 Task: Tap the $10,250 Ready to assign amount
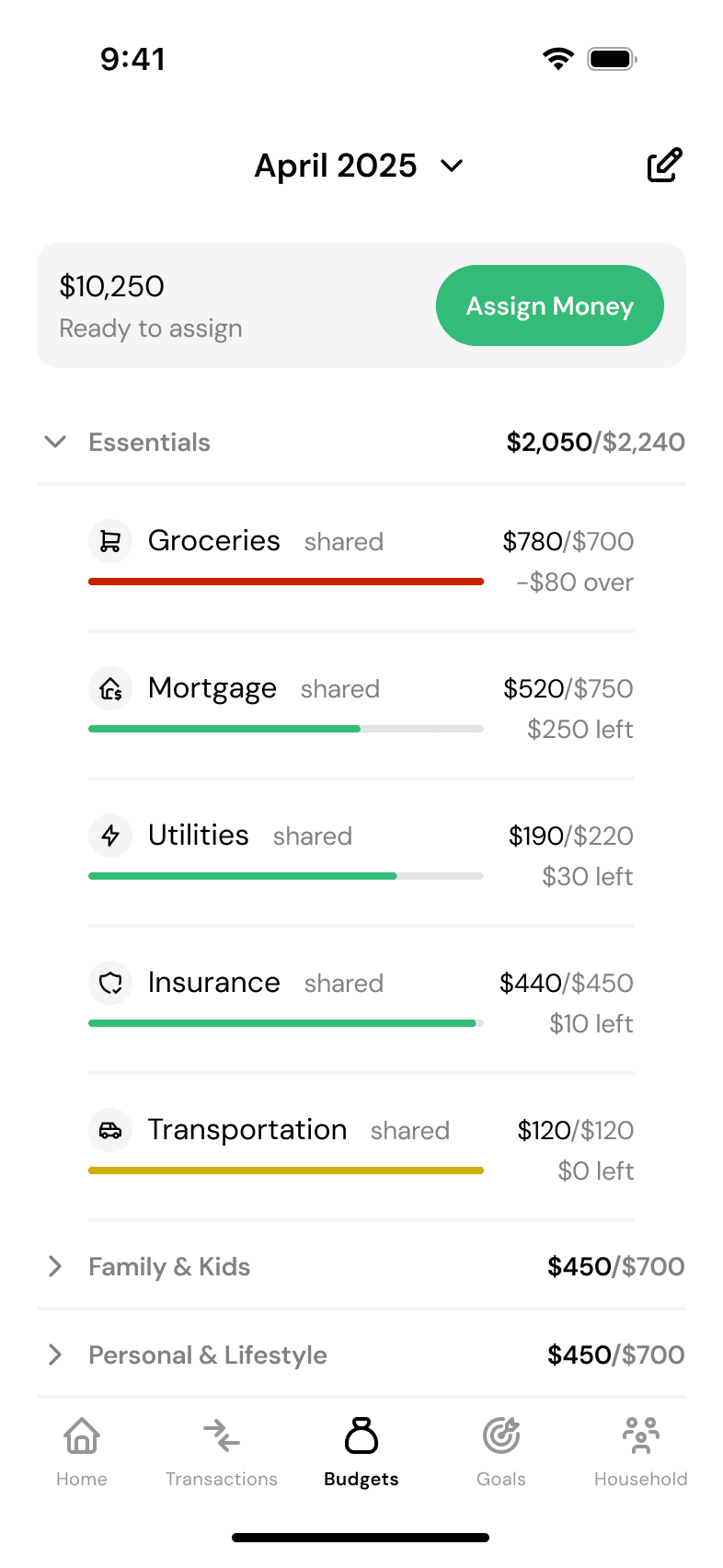coord(112,287)
